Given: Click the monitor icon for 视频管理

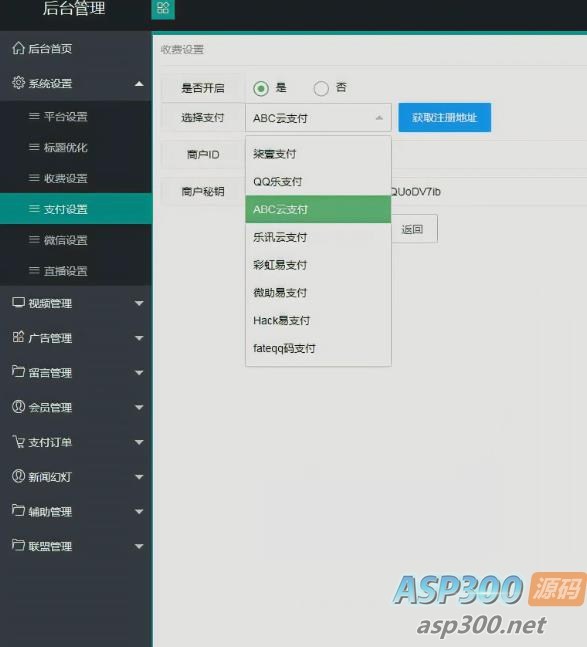Looking at the screenshot, I should tap(18, 302).
